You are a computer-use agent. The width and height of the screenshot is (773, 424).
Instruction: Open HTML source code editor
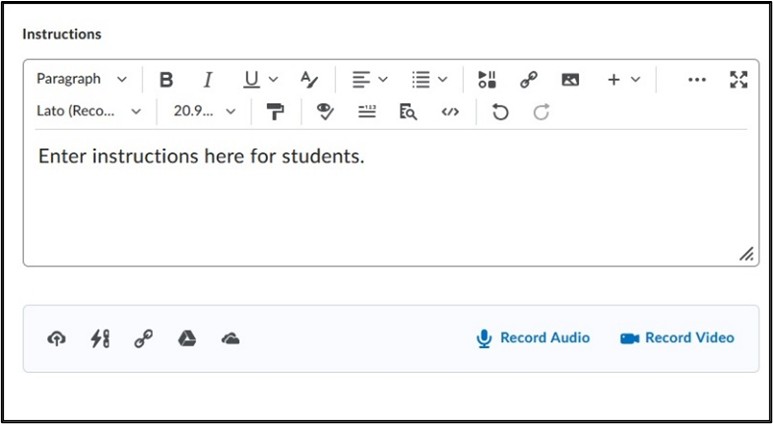click(450, 112)
